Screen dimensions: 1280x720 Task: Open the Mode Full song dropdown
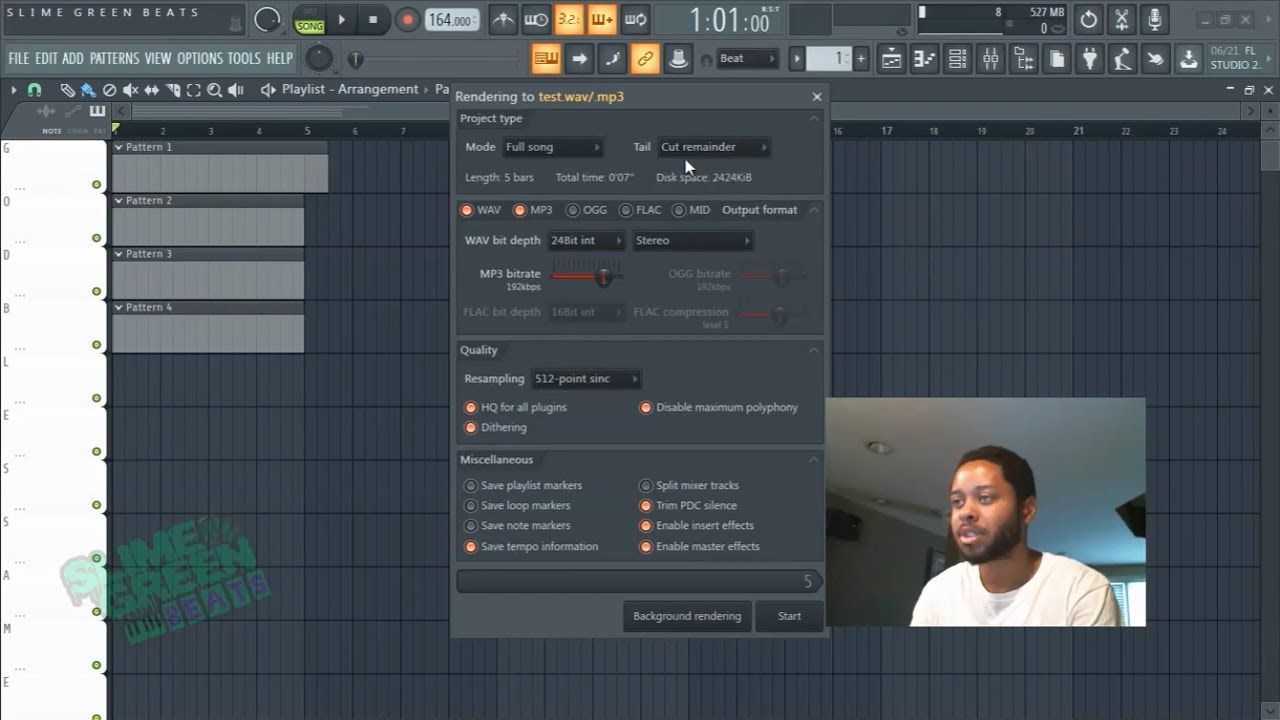point(553,147)
